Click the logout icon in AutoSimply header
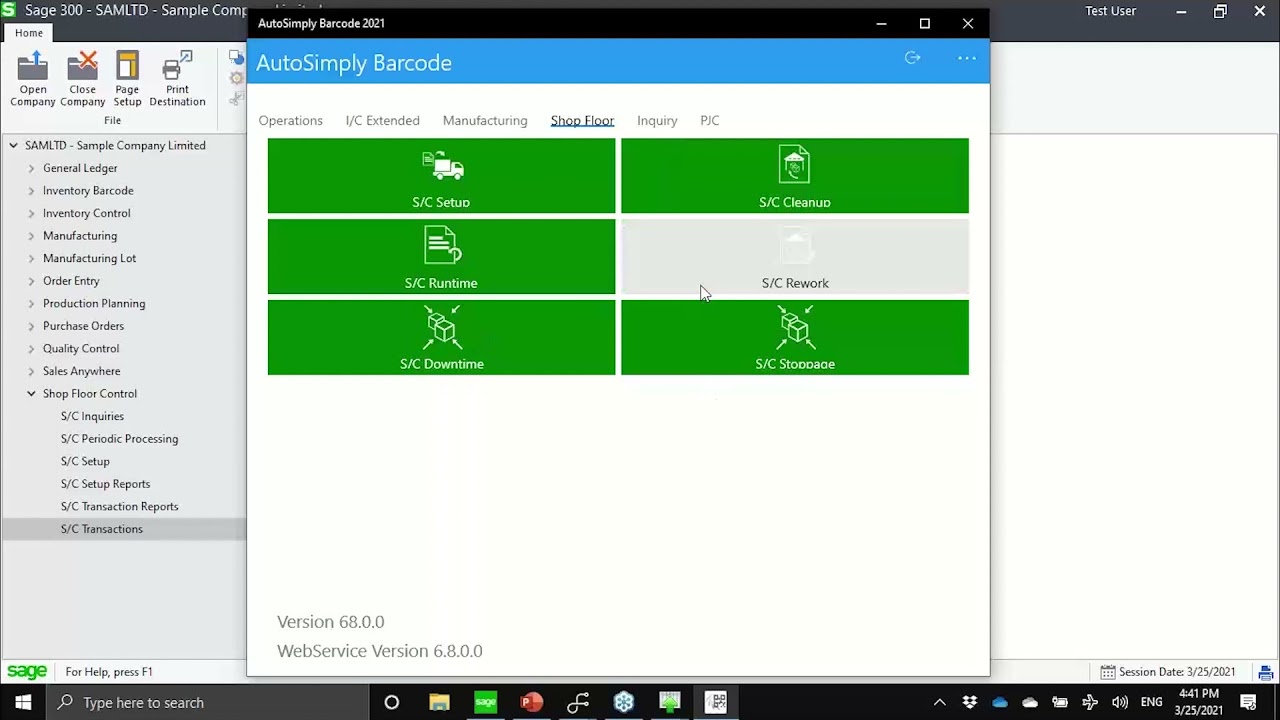The height and width of the screenshot is (720, 1280). 912,58
